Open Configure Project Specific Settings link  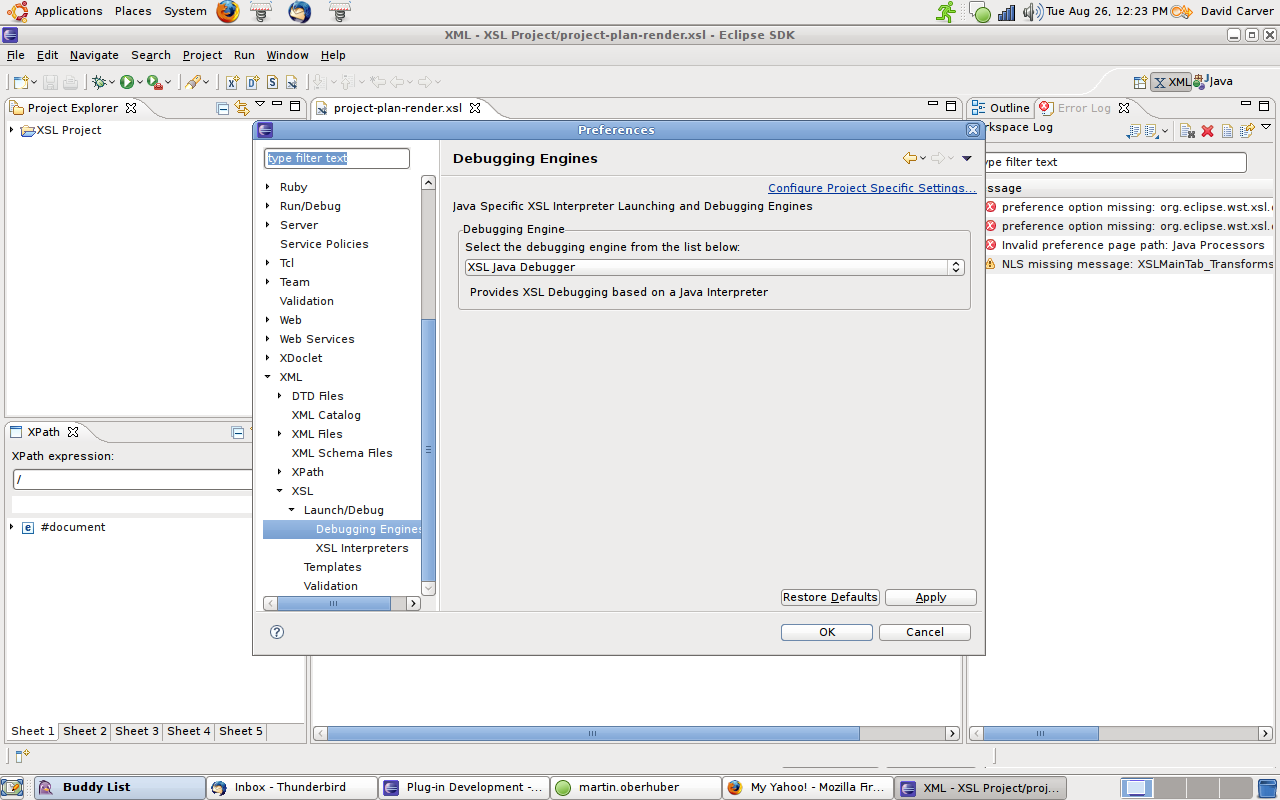pyautogui.click(x=871, y=188)
